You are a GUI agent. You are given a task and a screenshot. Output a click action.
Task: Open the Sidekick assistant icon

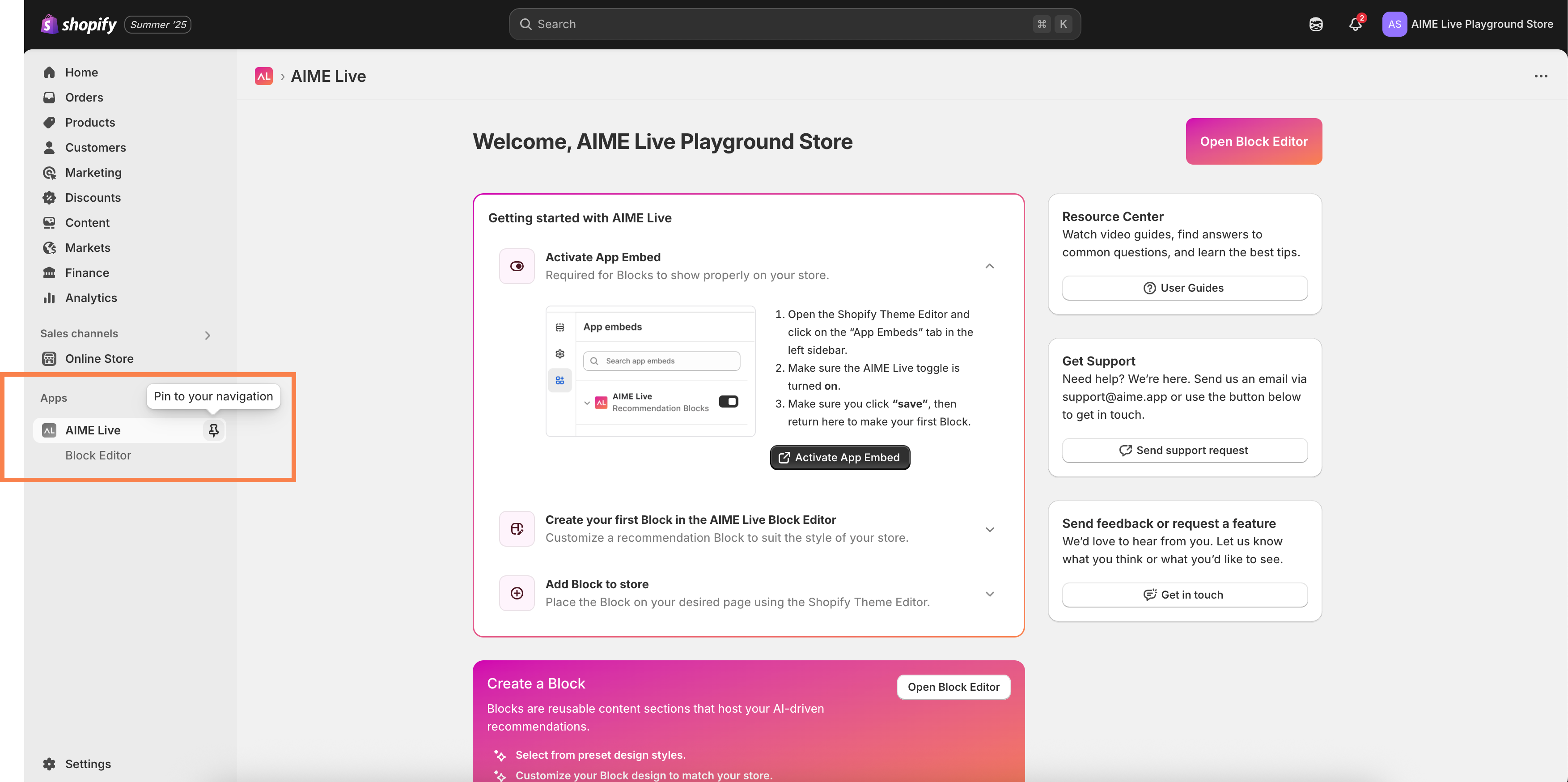click(1315, 24)
